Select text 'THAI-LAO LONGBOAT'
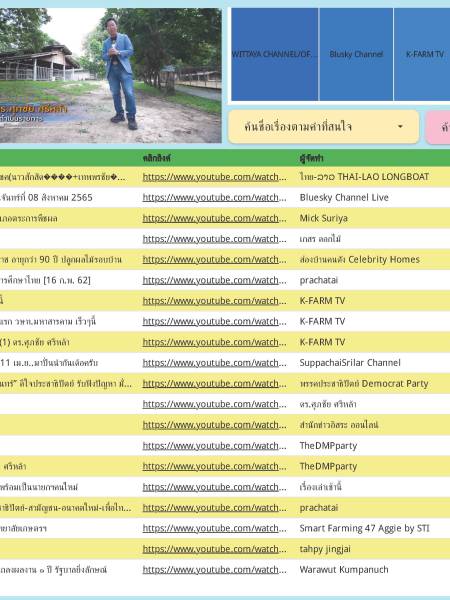The height and width of the screenshot is (600, 450). 383,177
